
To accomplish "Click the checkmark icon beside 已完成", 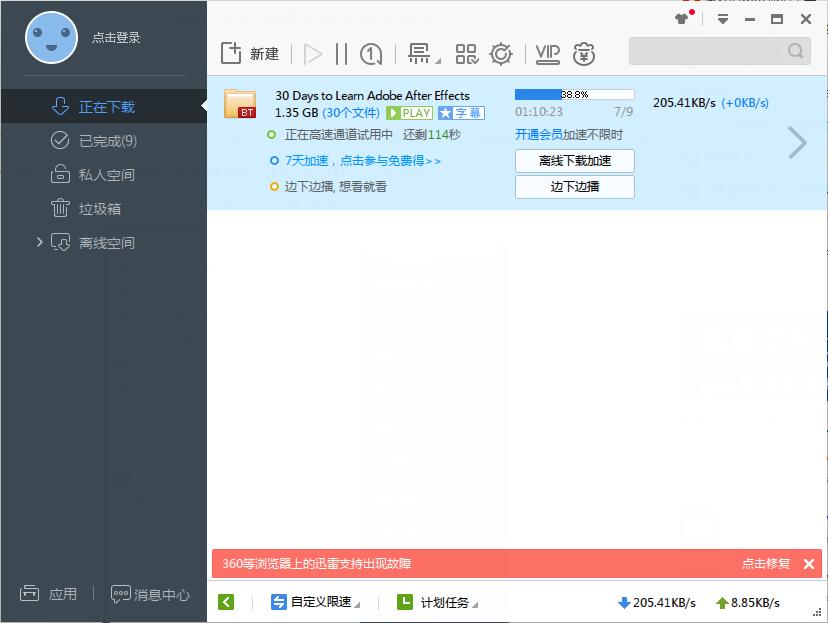I will (60, 140).
